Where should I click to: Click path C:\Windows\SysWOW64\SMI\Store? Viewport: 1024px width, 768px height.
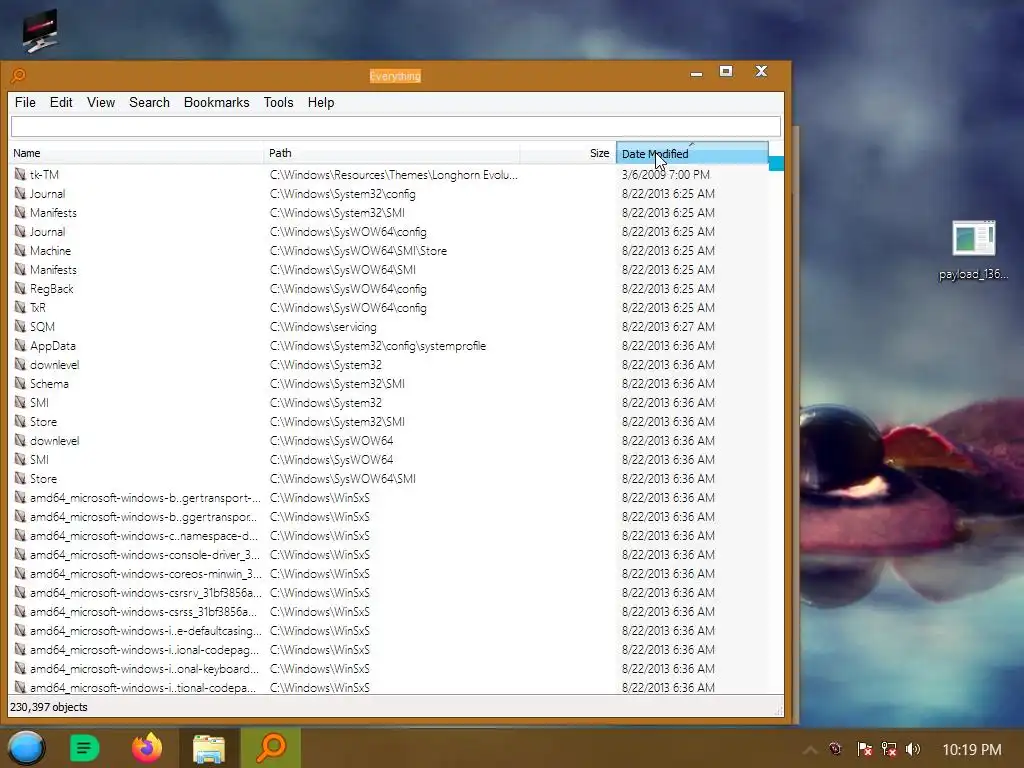359,251
